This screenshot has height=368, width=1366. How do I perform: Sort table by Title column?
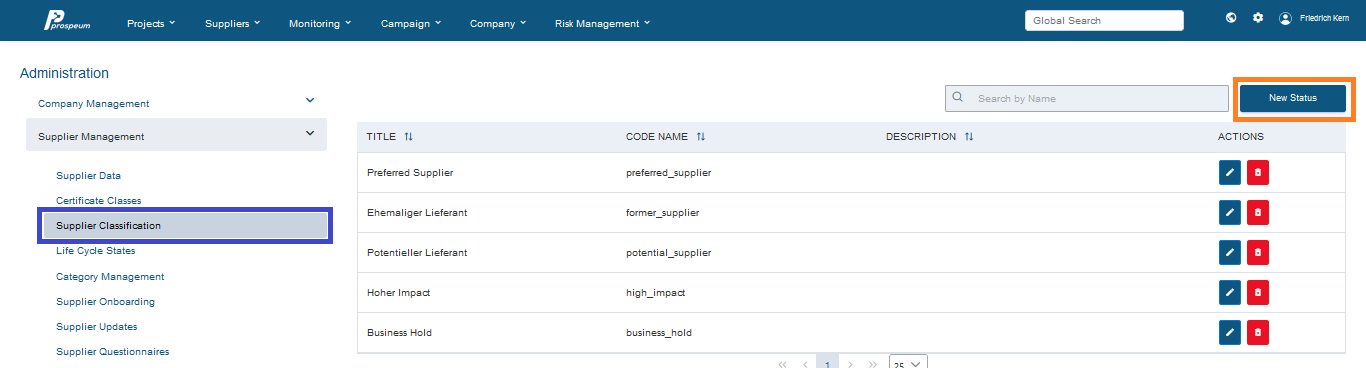tap(408, 137)
